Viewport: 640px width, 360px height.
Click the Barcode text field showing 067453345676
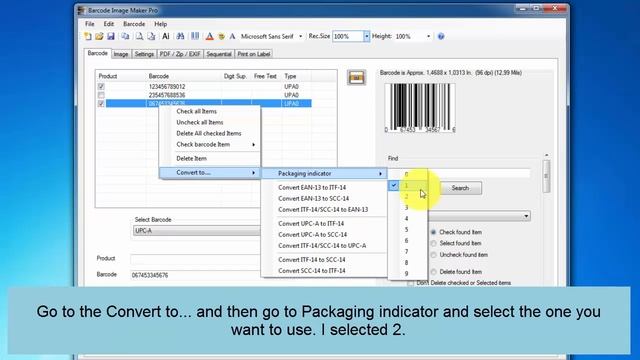(195, 275)
